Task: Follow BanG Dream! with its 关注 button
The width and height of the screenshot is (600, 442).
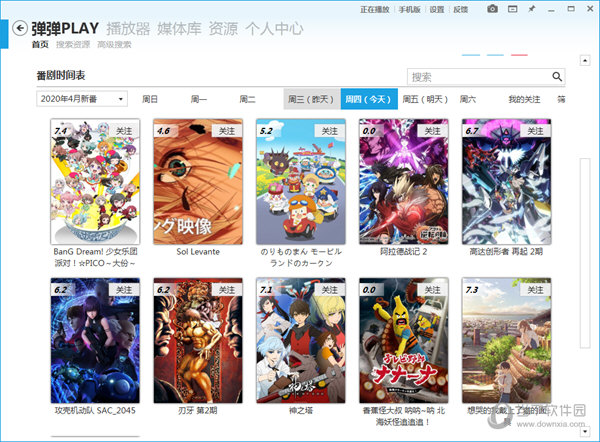Action: tap(124, 131)
